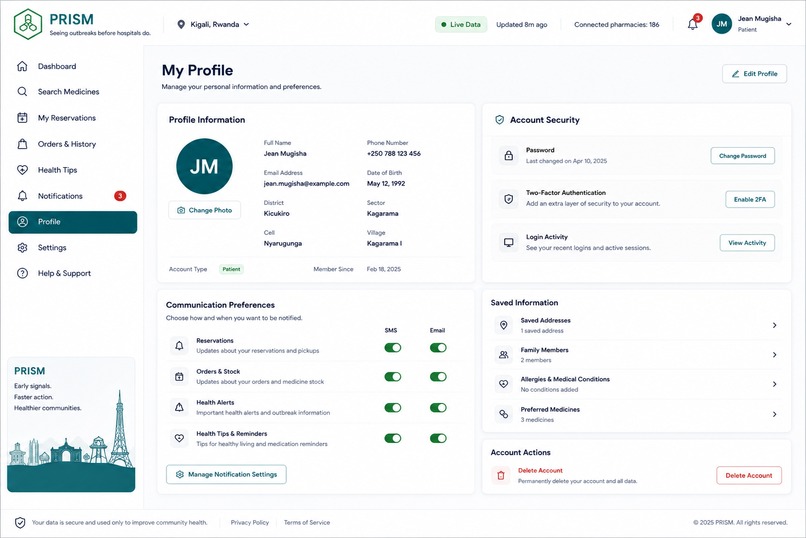Click the View Activity button
Image resolution: width=806 pixels, height=538 pixels.
coord(747,243)
